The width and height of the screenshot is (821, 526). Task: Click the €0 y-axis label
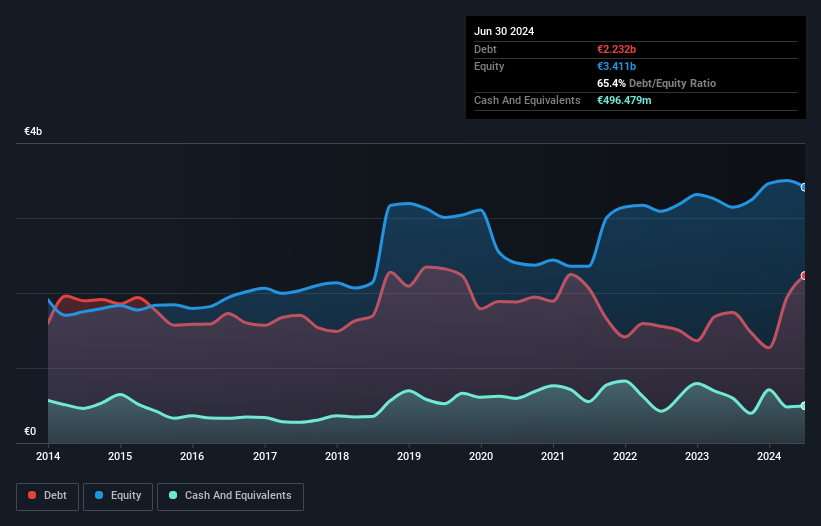tap(30, 432)
